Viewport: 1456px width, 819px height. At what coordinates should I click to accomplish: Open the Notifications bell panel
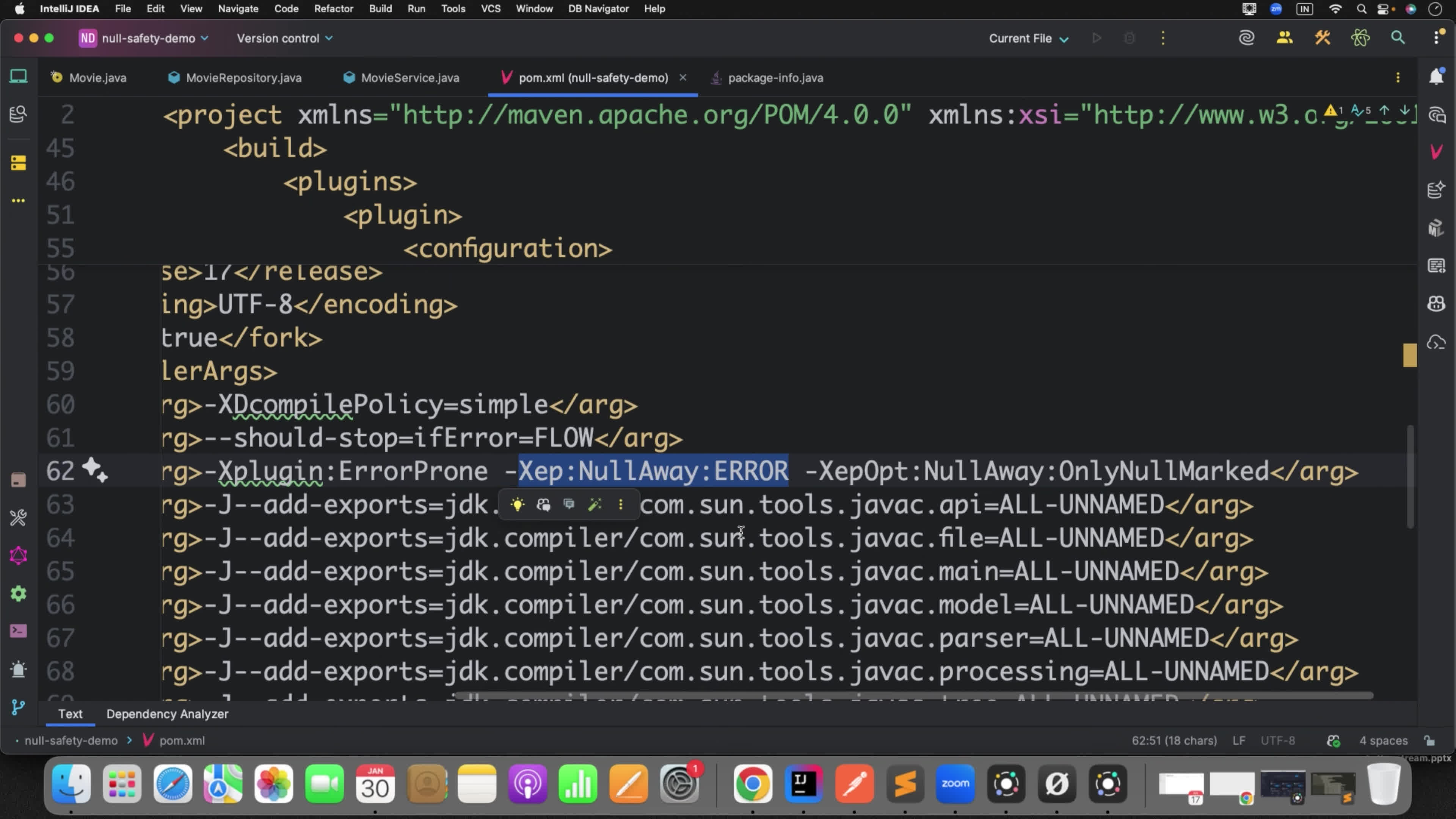1436,76
